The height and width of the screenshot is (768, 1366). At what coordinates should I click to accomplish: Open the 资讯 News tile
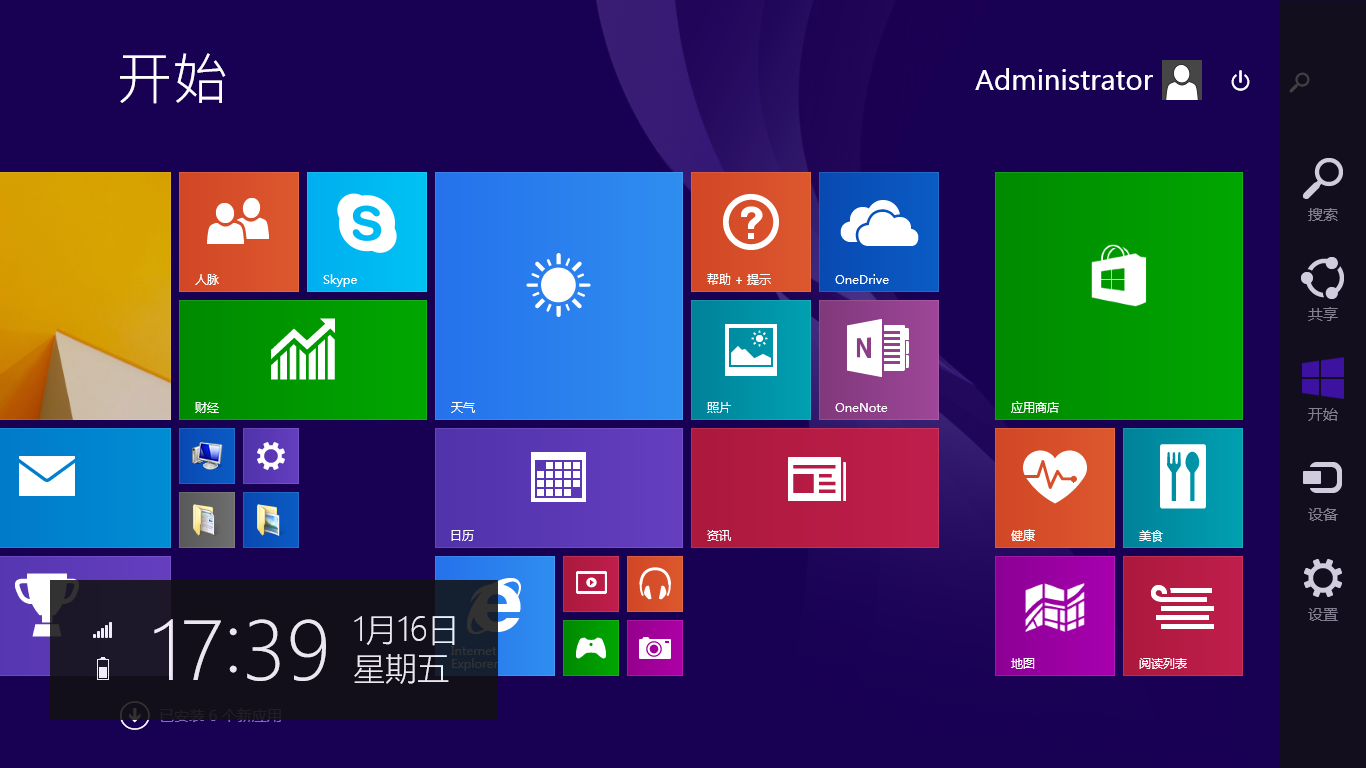coord(815,488)
